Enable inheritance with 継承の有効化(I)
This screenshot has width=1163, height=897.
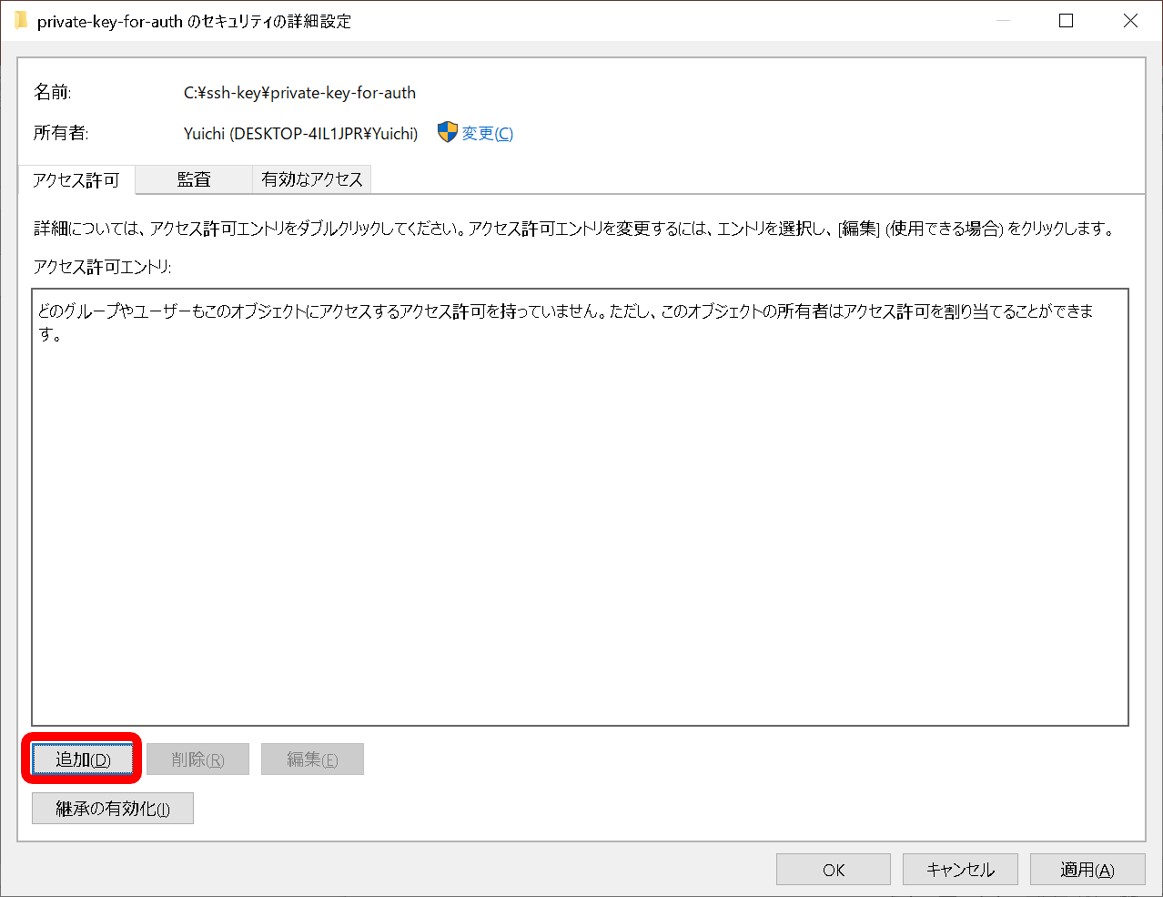tap(112, 809)
